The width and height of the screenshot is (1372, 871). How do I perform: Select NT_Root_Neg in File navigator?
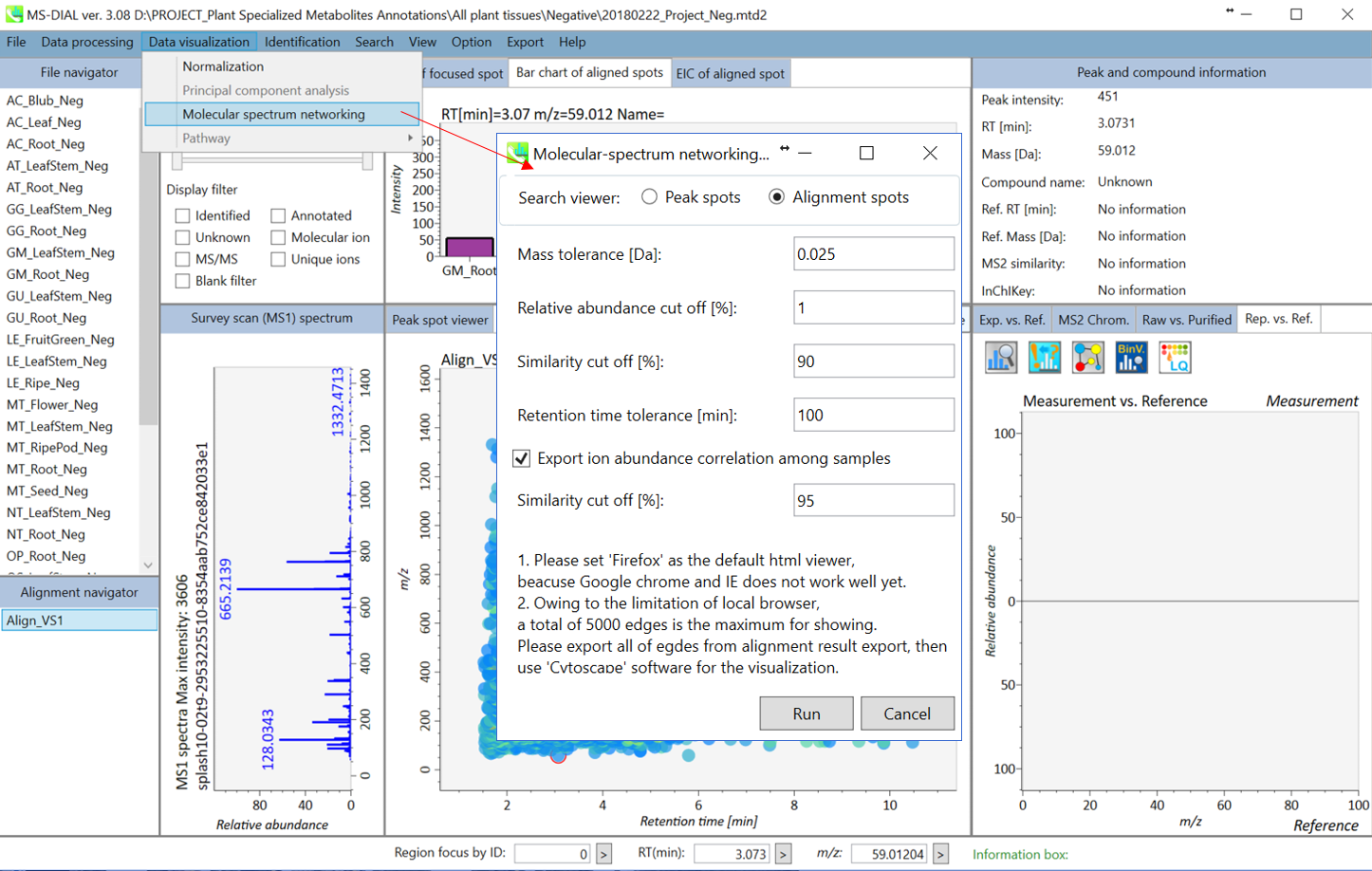(46, 535)
